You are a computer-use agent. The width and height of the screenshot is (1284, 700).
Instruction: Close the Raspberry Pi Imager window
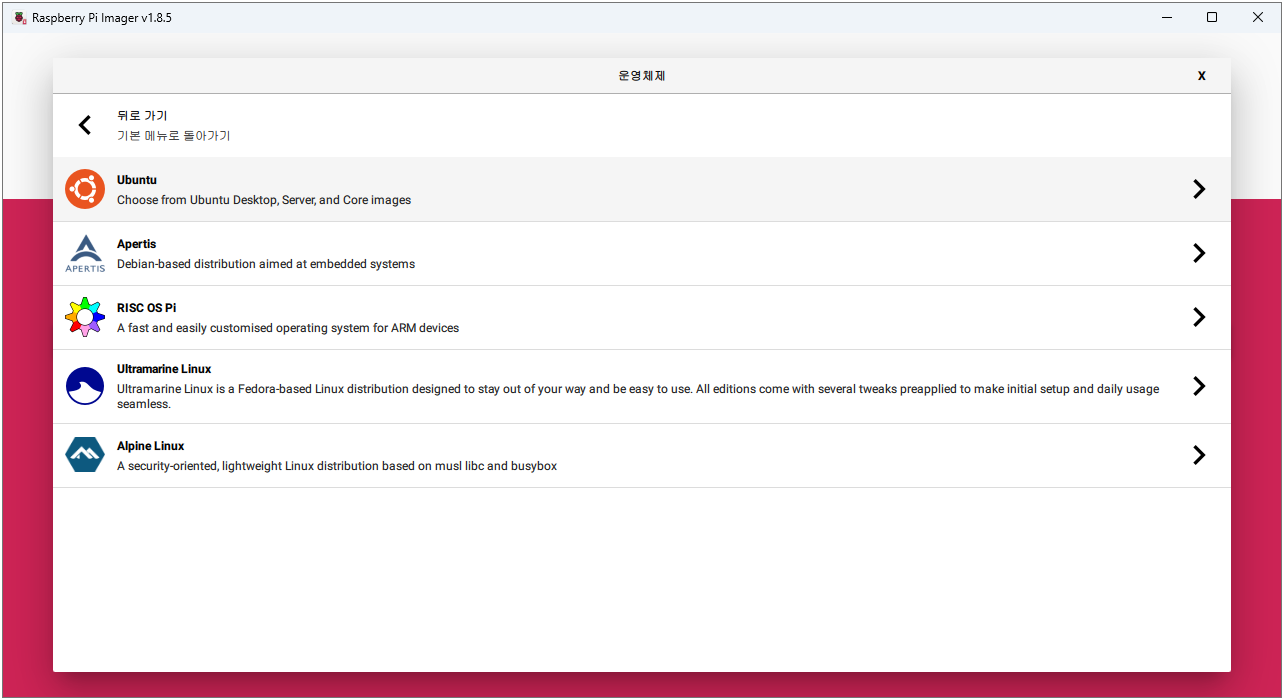[1258, 17]
